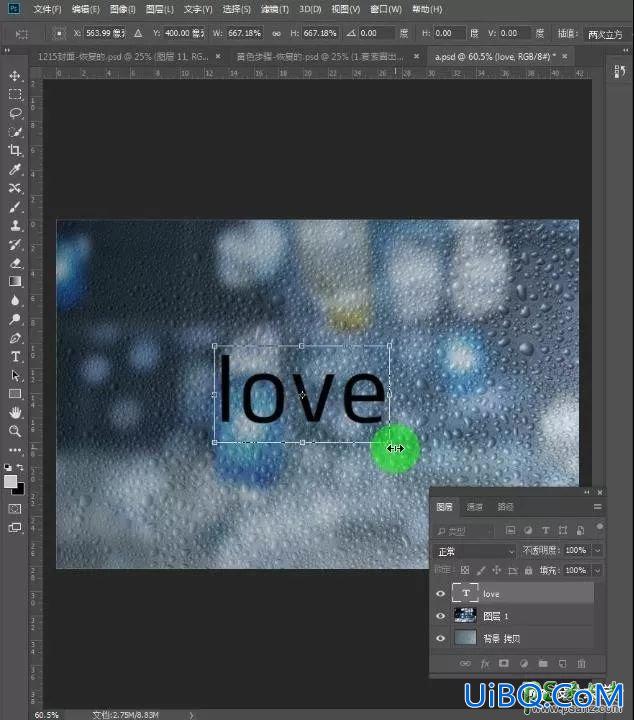
Task: Select the Rectangle shape tool
Action: [15, 394]
